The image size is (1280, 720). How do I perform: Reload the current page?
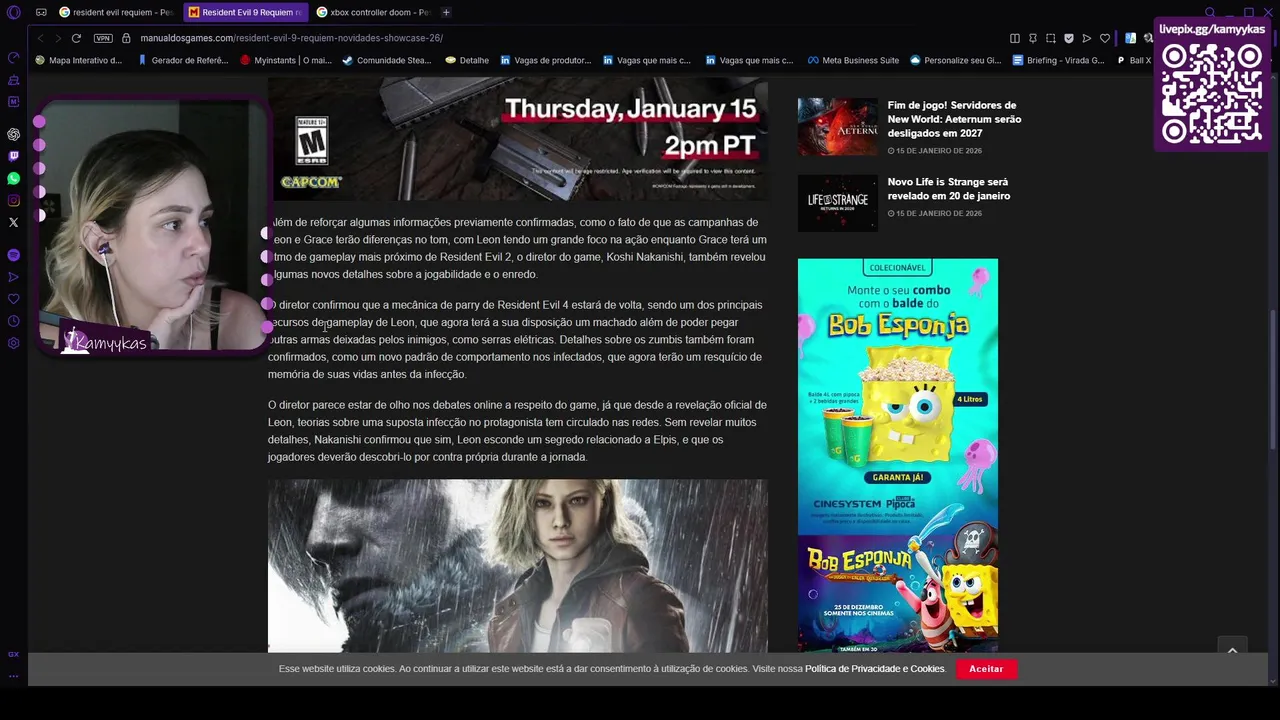pos(76,38)
